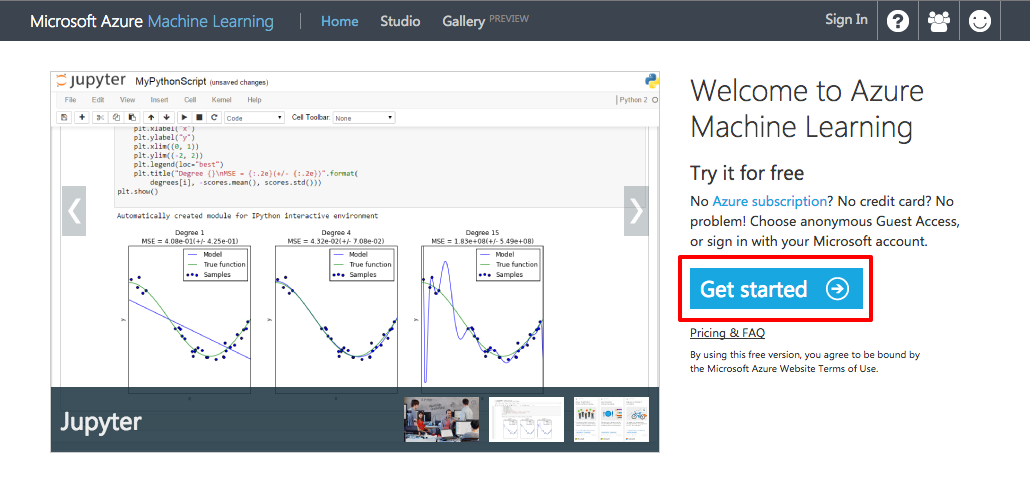Click Sign In in the header

click(x=846, y=20)
